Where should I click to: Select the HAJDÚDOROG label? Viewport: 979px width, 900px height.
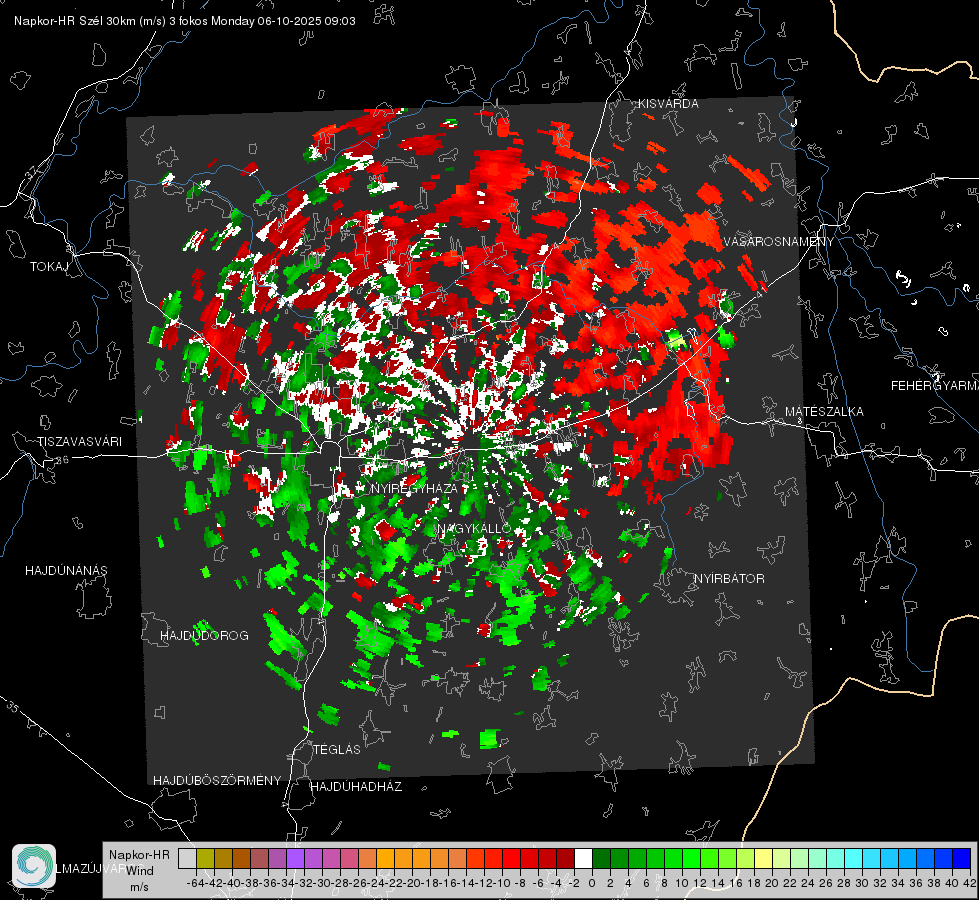[x=204, y=636]
